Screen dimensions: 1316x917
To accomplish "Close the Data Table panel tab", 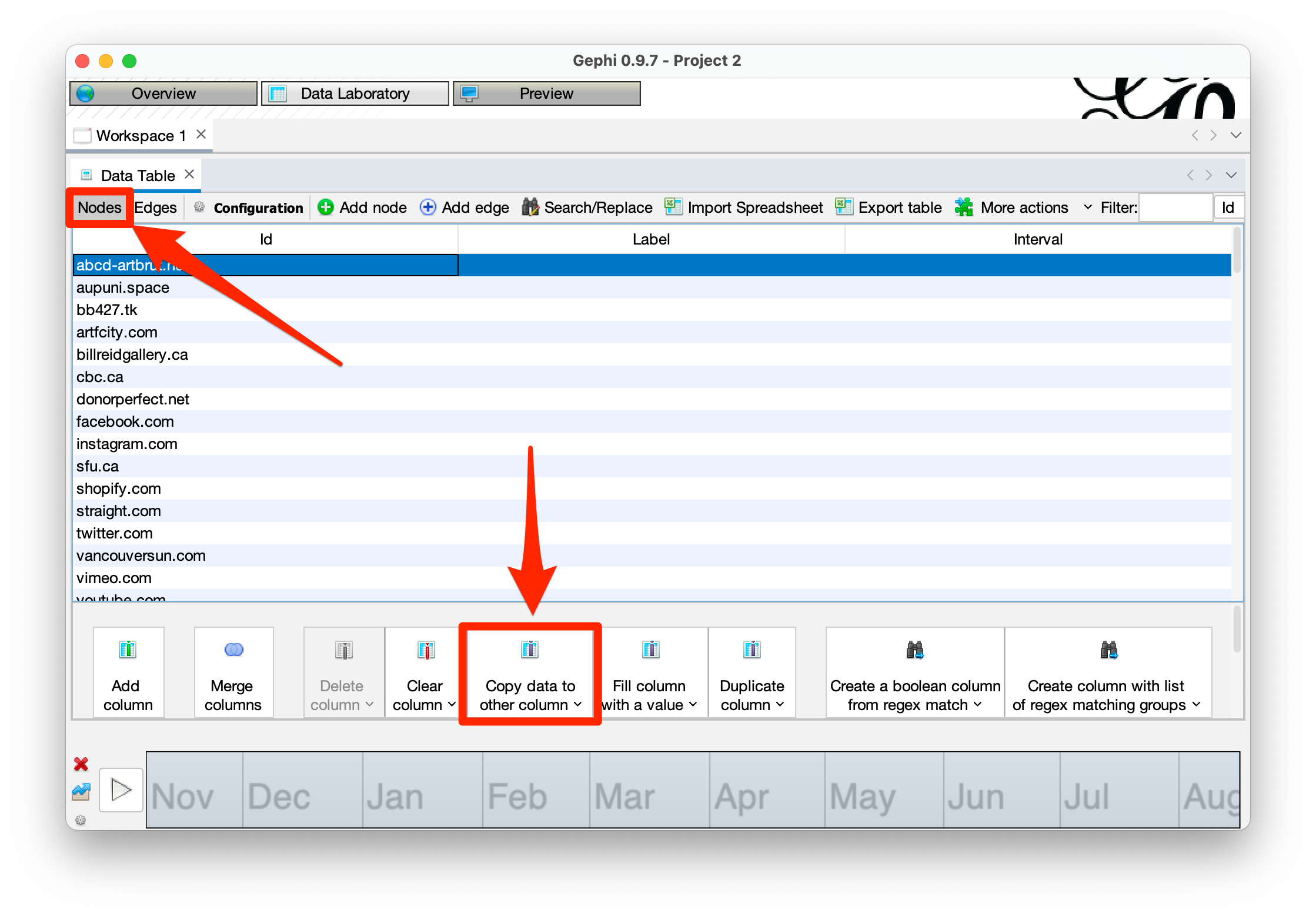I will pyautogui.click(x=189, y=175).
